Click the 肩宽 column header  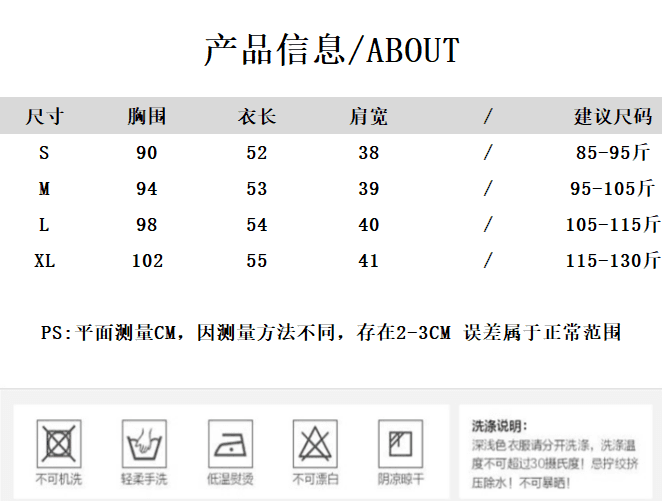click(369, 116)
